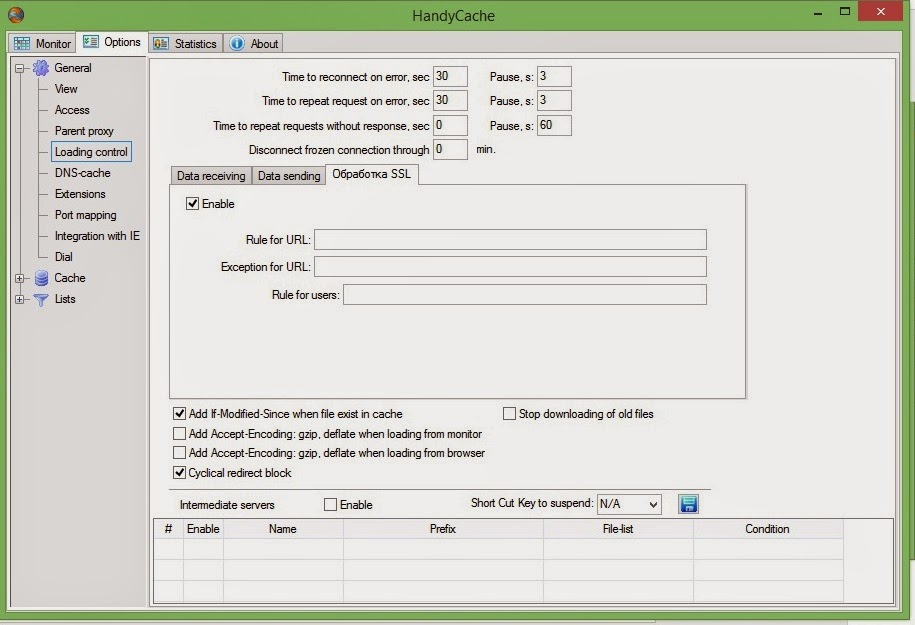Screen dimensions: 915x625
Task: Toggle the SSL Enable checkbox
Action: click(x=192, y=204)
